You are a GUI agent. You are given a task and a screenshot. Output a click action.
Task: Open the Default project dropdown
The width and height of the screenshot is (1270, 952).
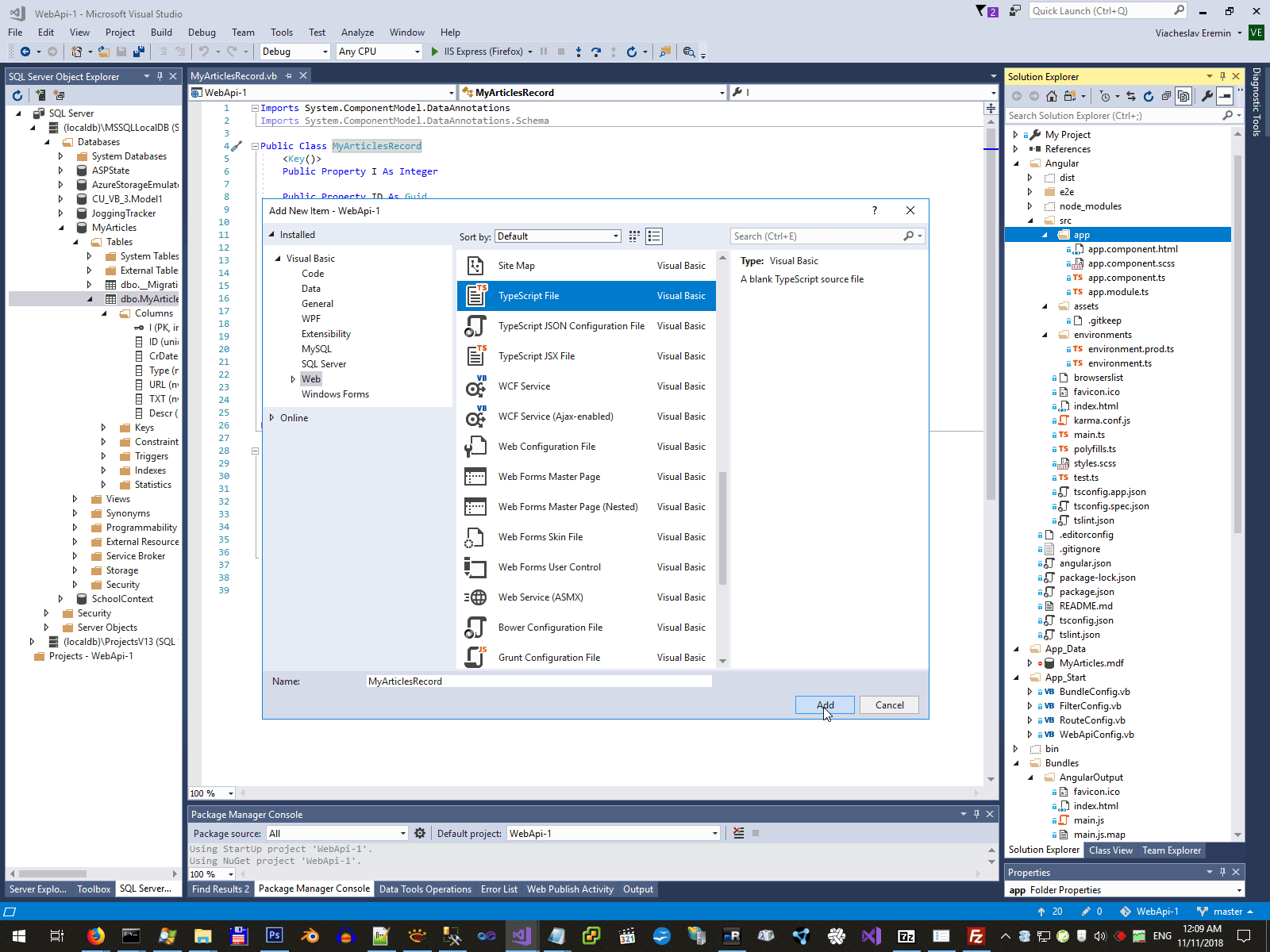click(614, 833)
